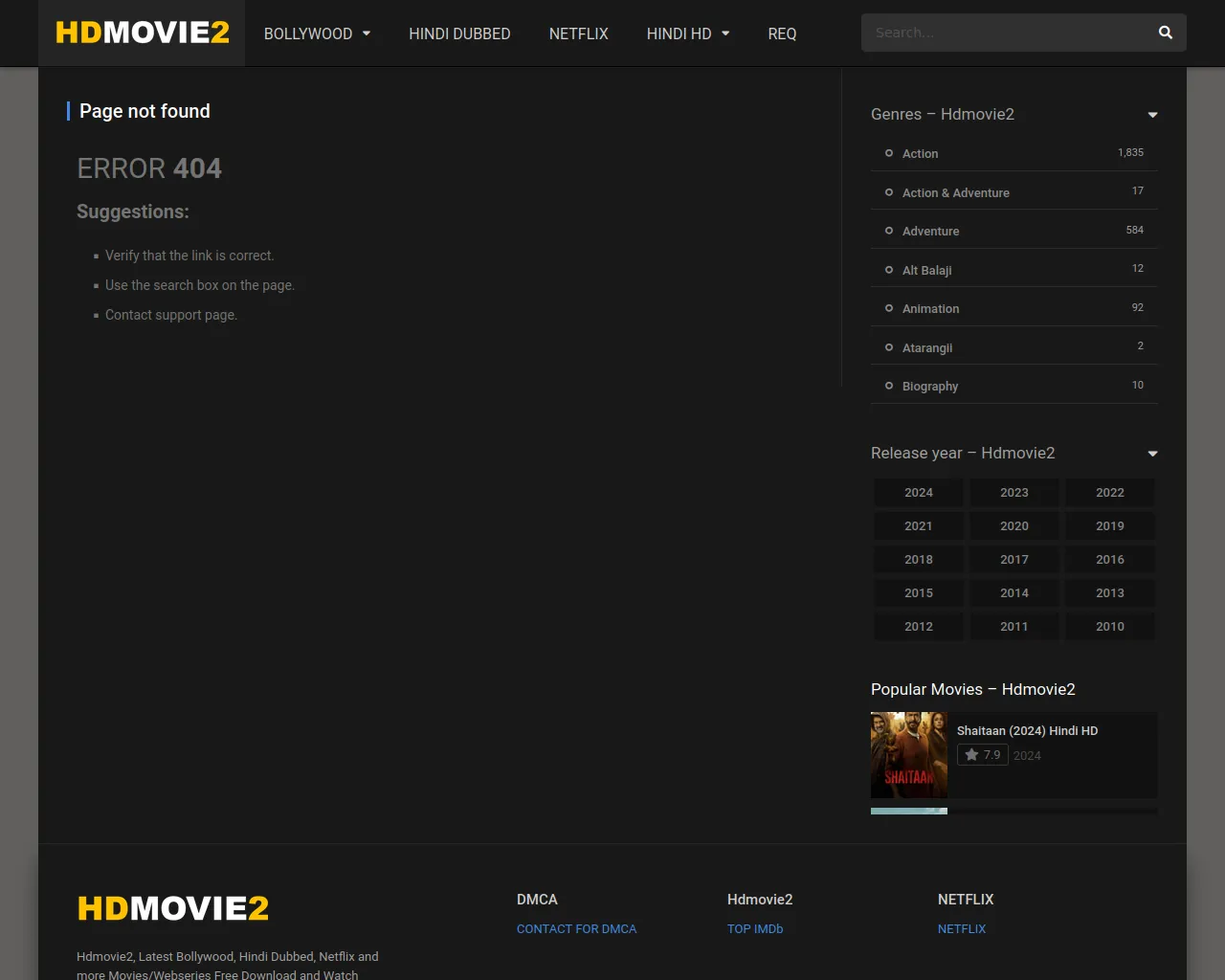Screen dimensions: 1225x980
Task: Click the HDMOVIE2 header logo
Action: [x=142, y=33]
